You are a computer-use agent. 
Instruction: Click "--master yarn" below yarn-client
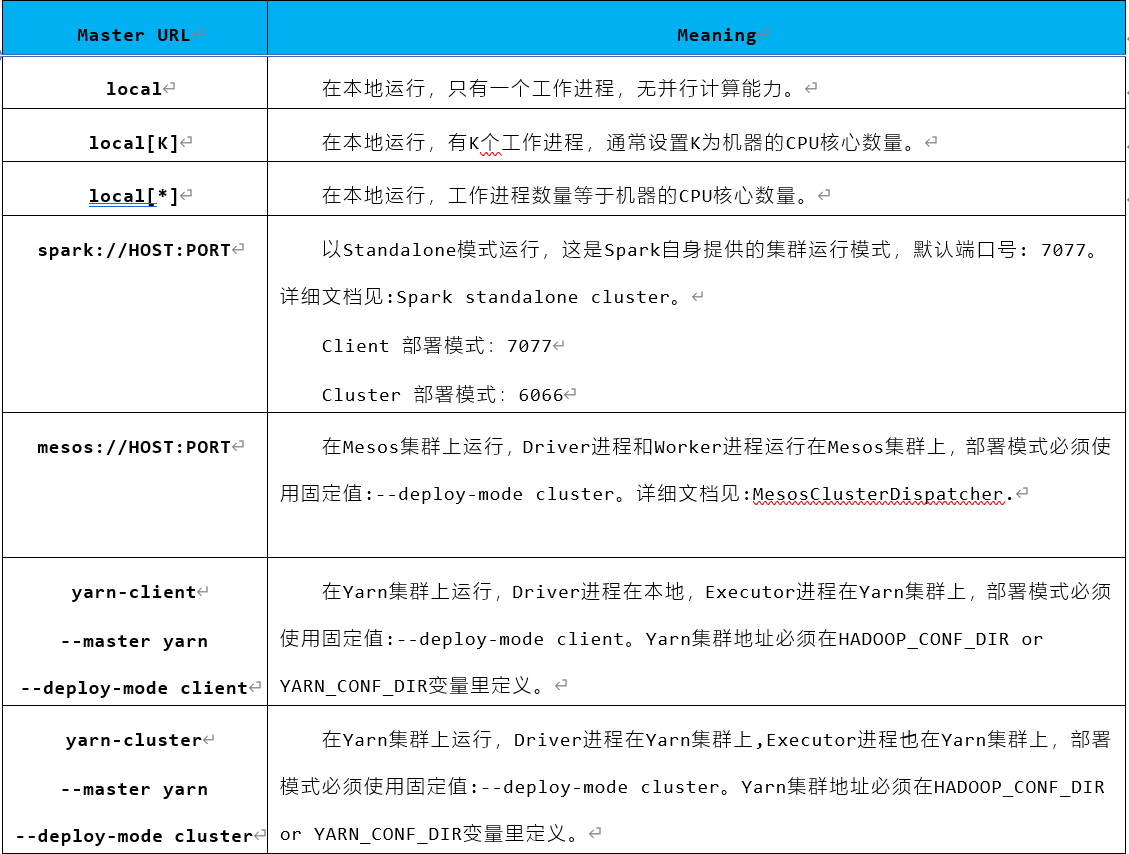134,641
